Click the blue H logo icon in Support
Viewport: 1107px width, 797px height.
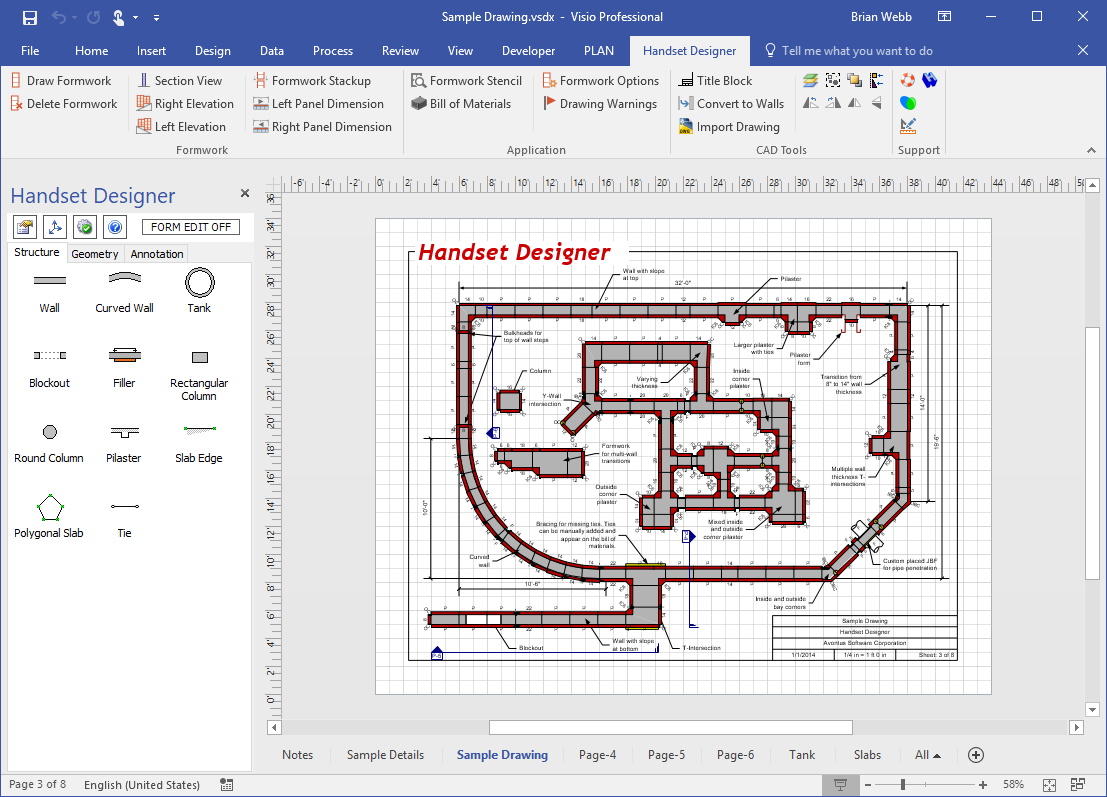tap(930, 80)
